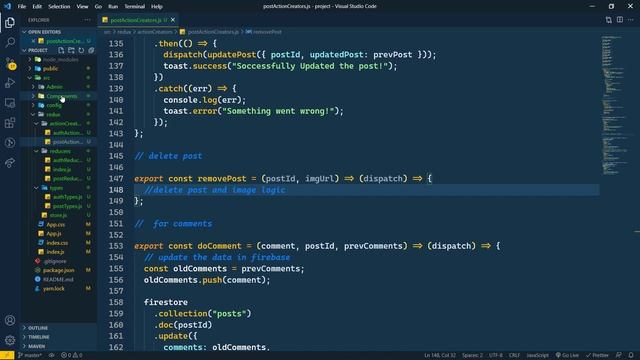The height and width of the screenshot is (360, 640).
Task: Click the minimap code overview
Action: pos(616,105)
